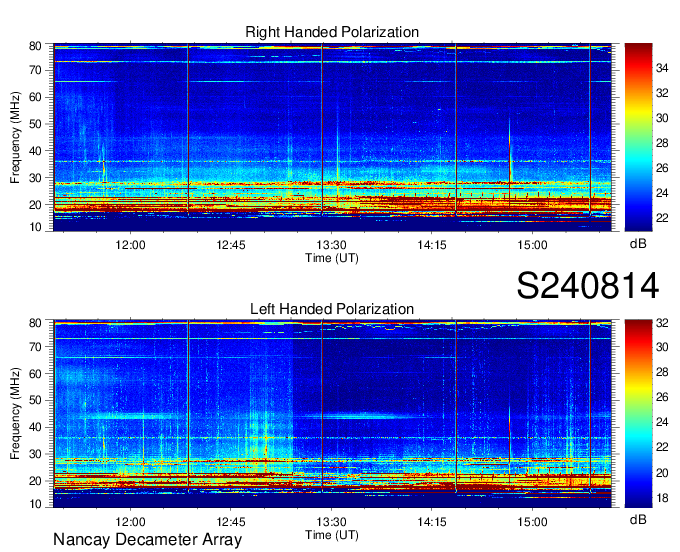Click the 26 value on Right Handed color scale
680x552 pixels.
coord(662,168)
